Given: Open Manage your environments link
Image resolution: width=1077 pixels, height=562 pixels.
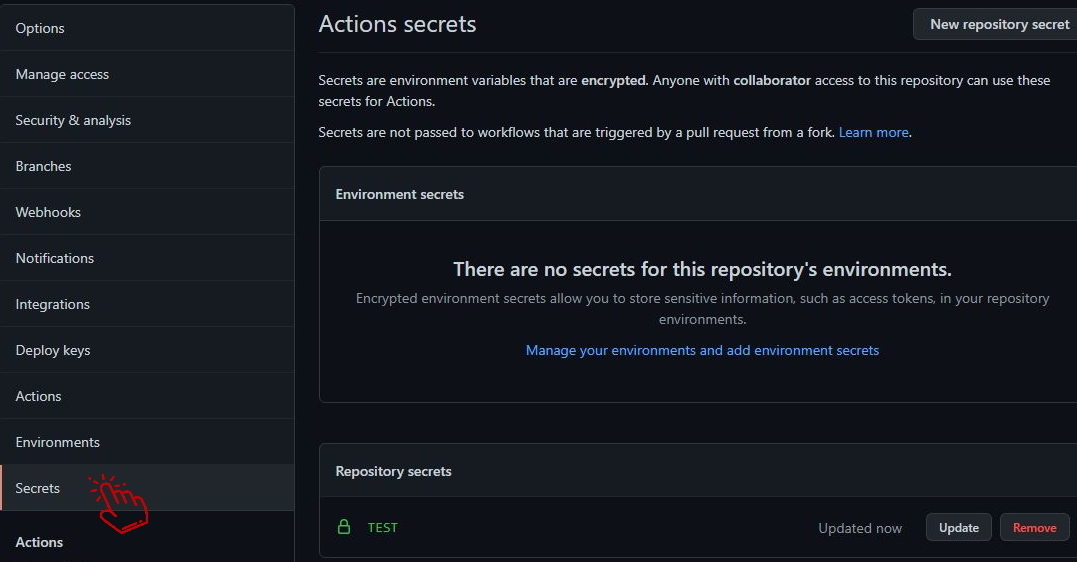Looking at the screenshot, I should (x=702, y=350).
